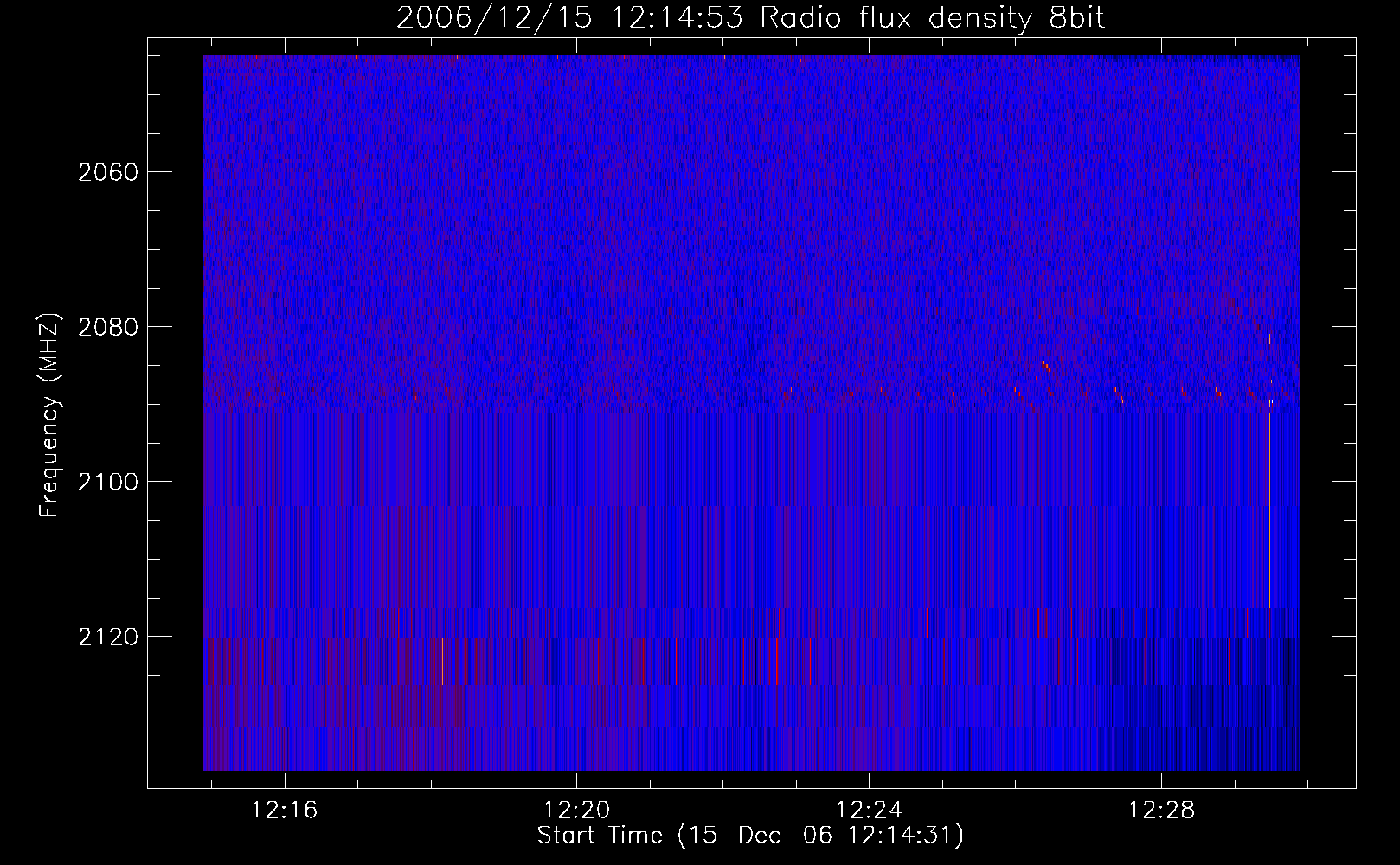Click the 12:28 time axis label
Viewport: 1400px width, 865px height.
click(1161, 810)
